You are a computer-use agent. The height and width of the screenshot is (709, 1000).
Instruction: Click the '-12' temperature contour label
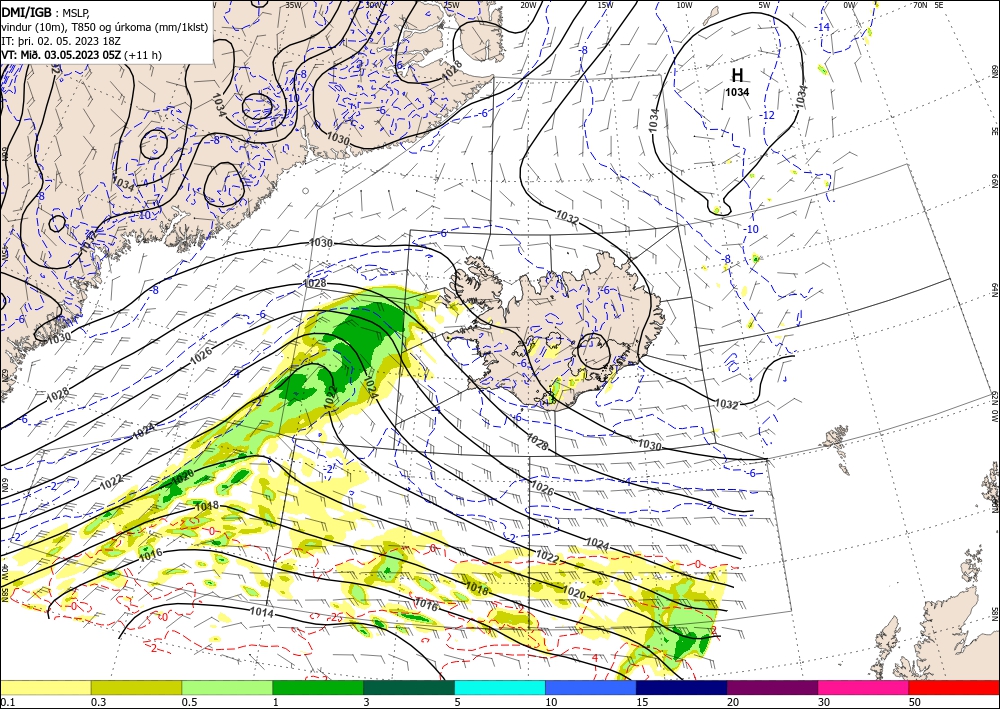tap(768, 115)
